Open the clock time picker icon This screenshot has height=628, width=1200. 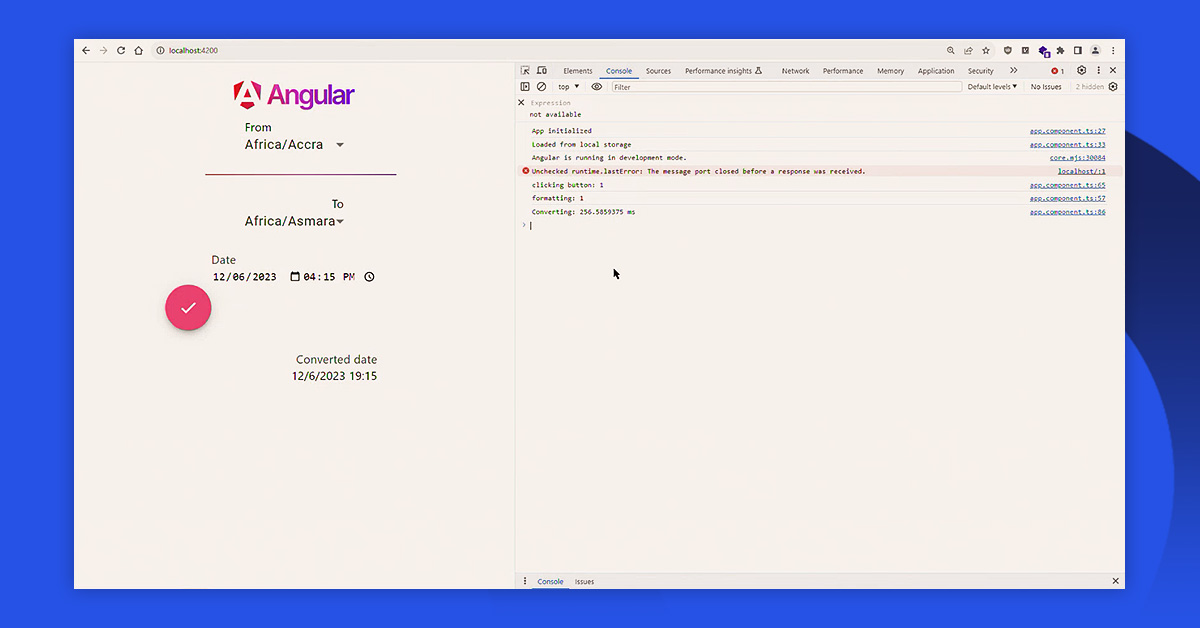[x=369, y=277]
